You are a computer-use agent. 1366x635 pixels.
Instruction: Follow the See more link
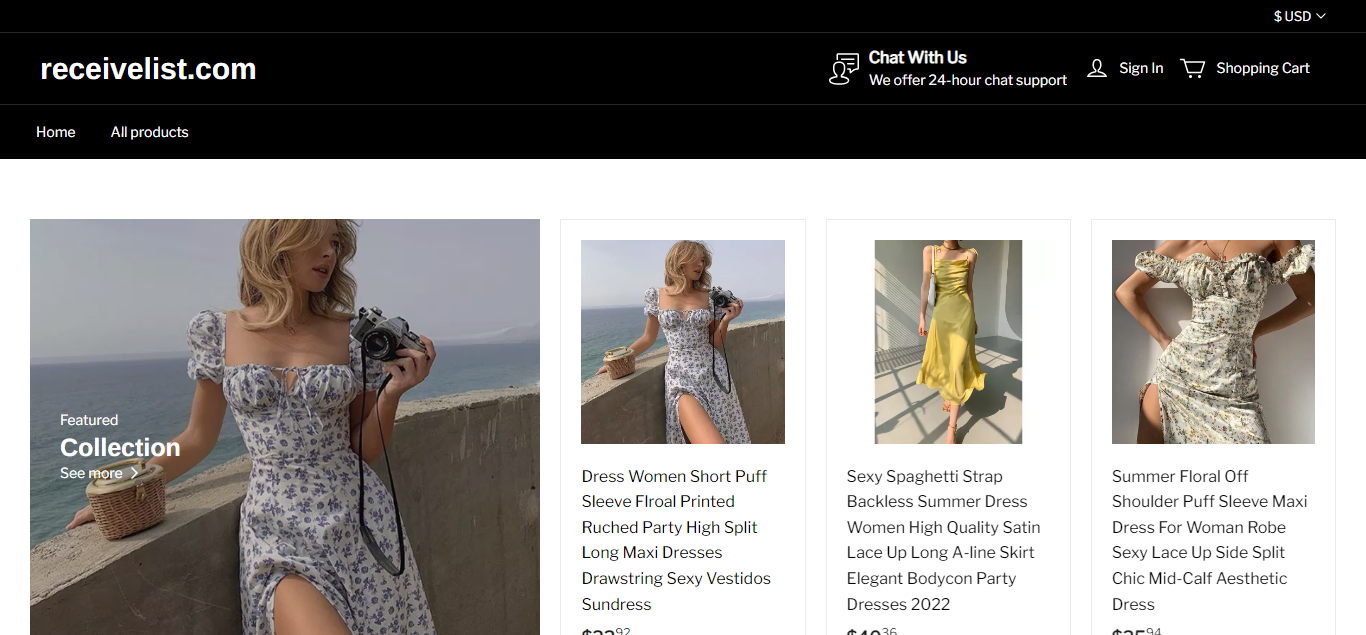91,474
